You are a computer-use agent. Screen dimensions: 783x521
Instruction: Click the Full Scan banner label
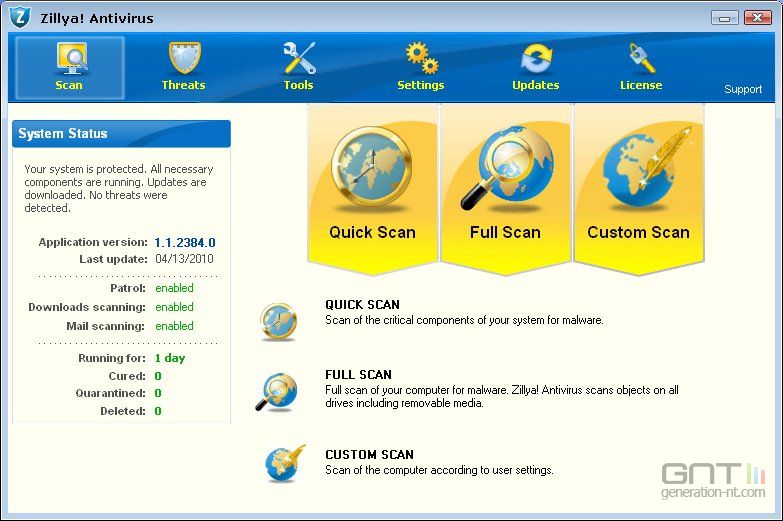point(505,232)
